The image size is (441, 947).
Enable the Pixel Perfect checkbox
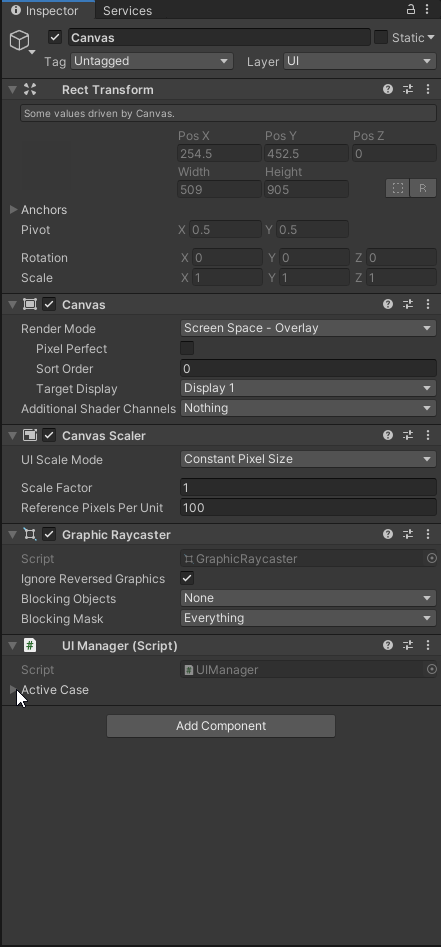click(x=187, y=348)
